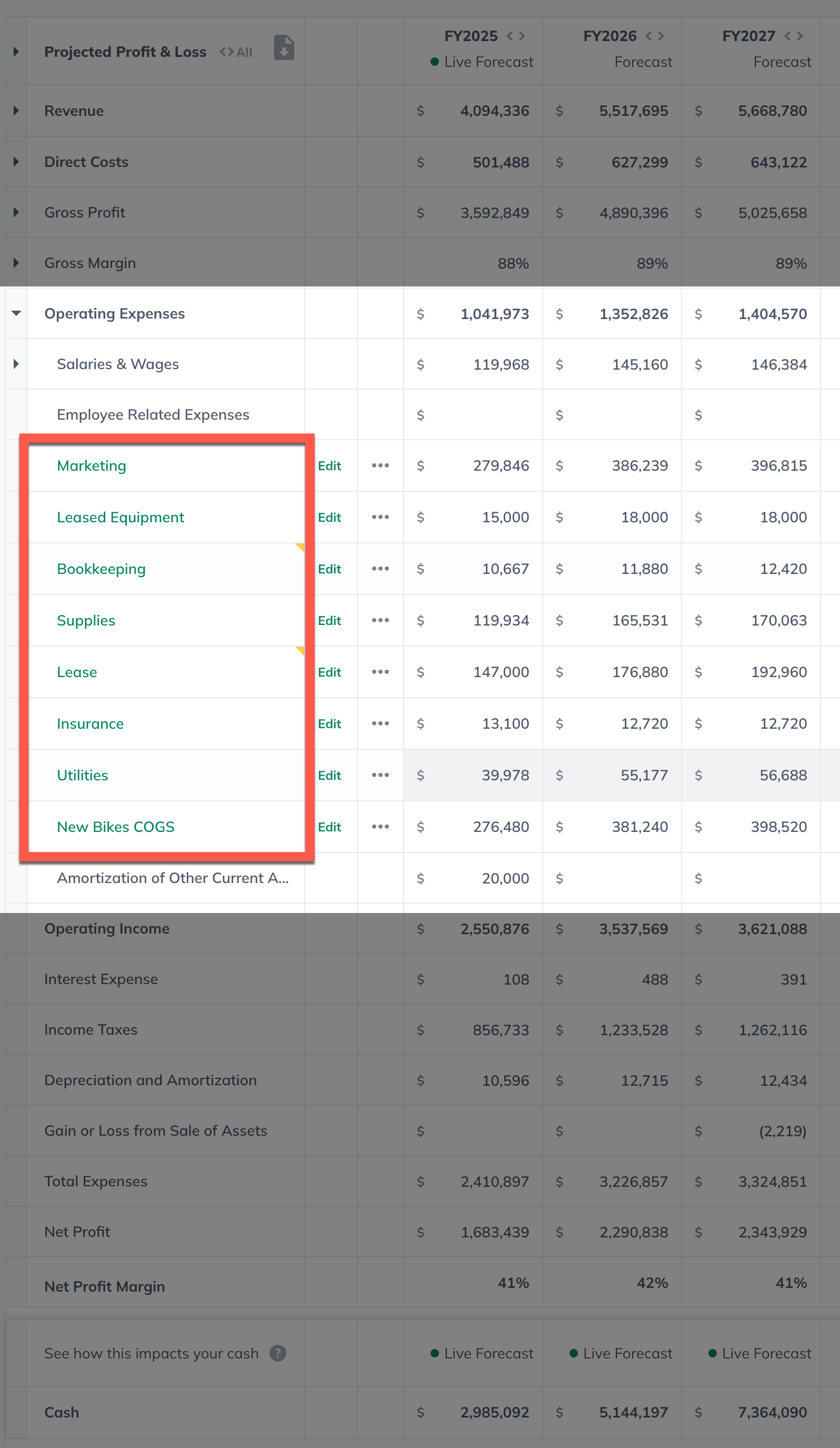
Task: Expand the Gross Margin row
Action: [16, 263]
